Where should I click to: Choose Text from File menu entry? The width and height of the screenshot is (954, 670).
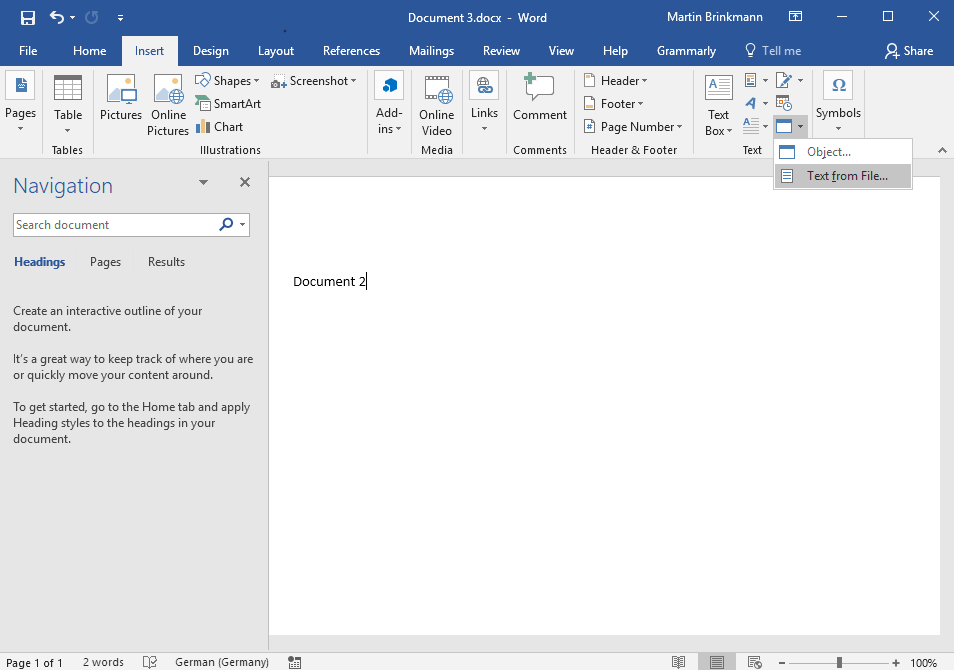pyautogui.click(x=846, y=176)
